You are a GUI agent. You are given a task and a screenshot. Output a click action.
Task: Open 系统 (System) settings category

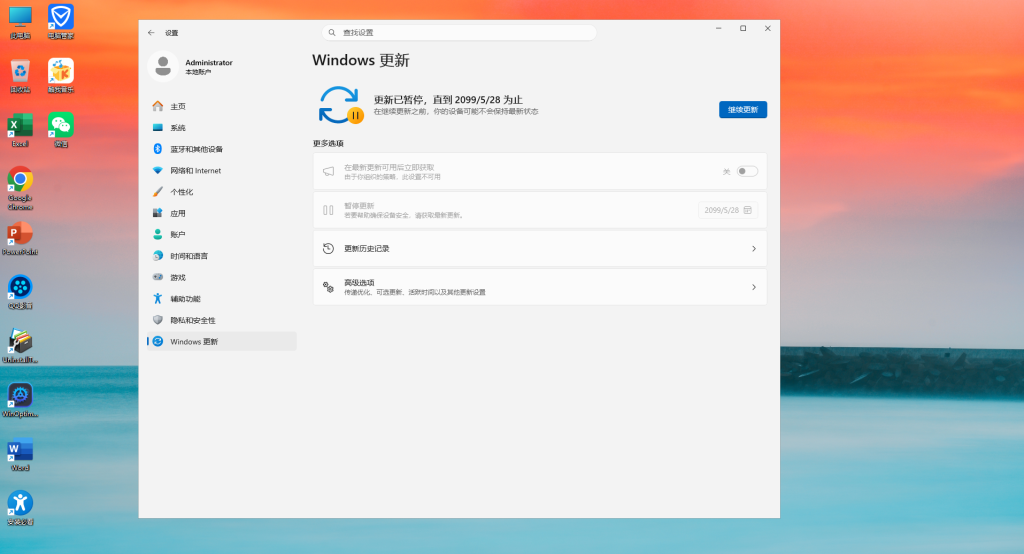221,128
